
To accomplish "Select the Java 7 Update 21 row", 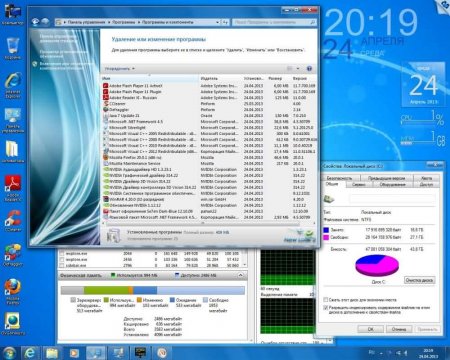I will (x=208, y=115).
